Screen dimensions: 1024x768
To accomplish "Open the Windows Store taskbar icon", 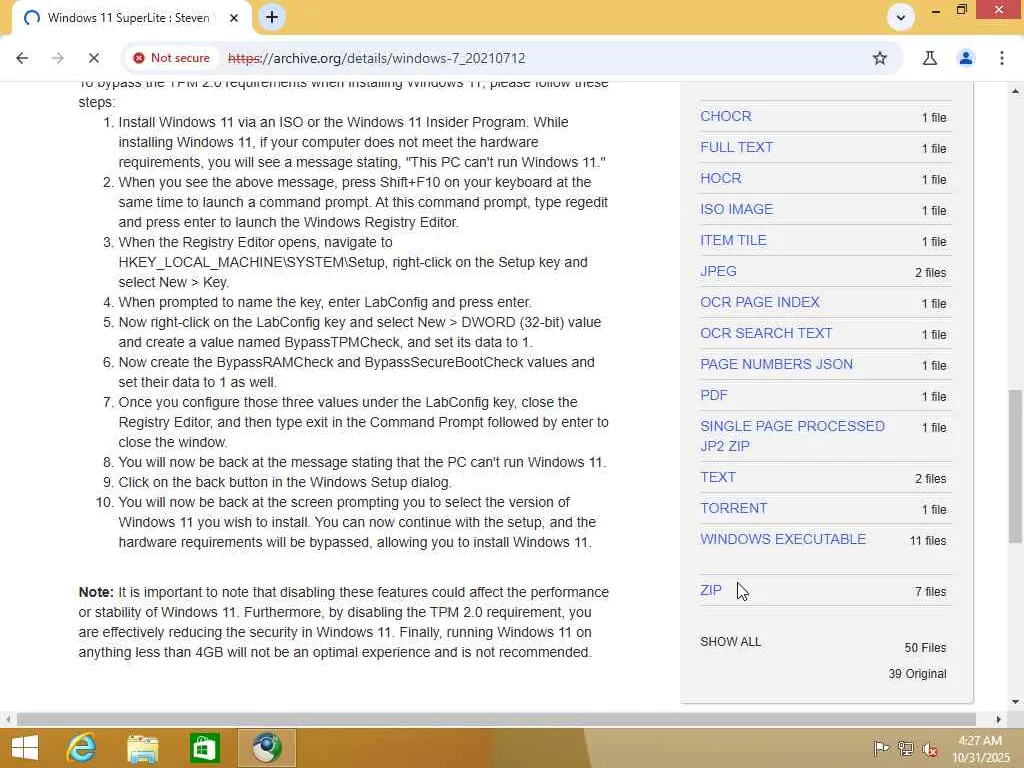I will coord(204,748).
